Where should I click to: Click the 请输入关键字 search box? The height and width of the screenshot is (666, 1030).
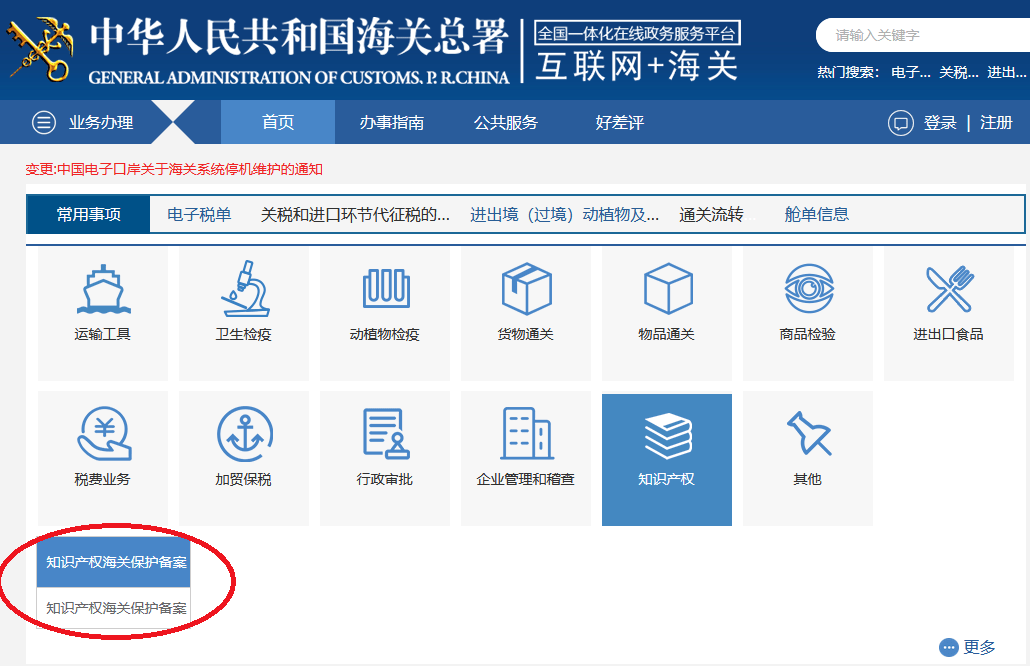[923, 35]
